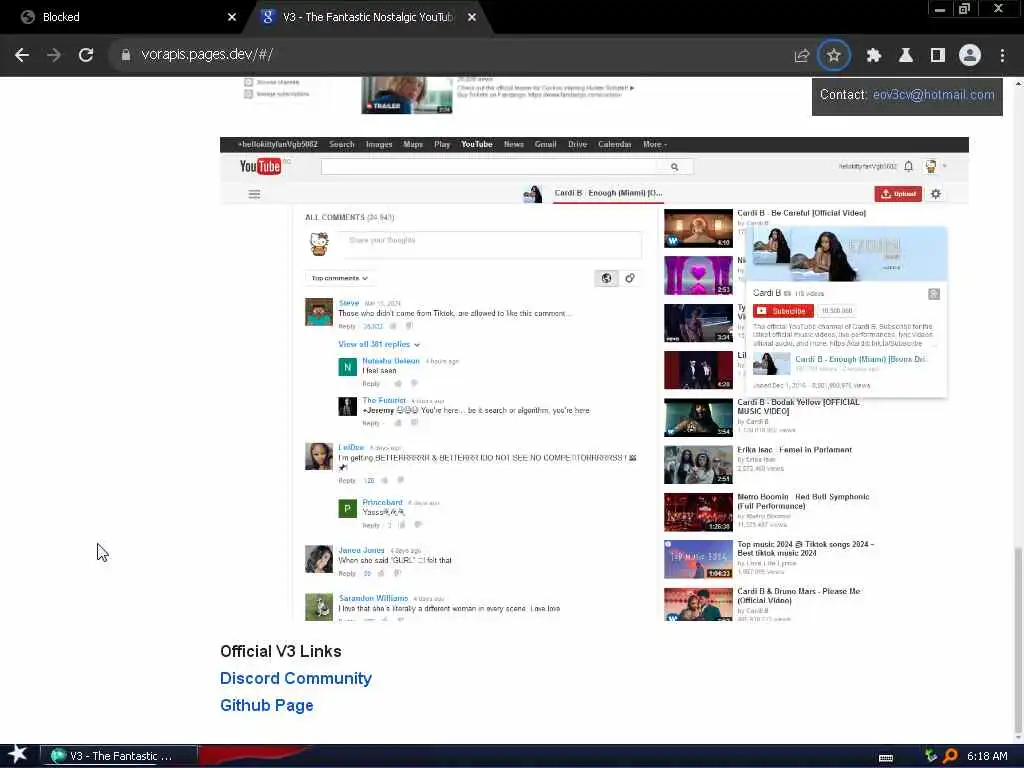Click Cardi B Enough (Miami) link in channel card

[861, 359]
